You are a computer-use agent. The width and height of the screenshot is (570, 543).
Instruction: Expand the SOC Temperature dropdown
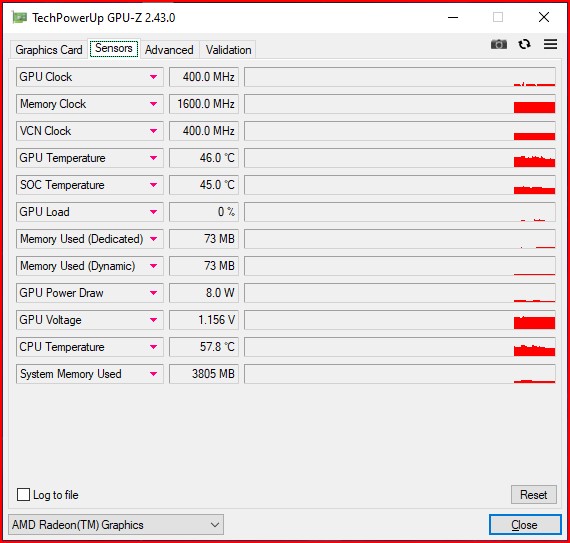click(x=153, y=185)
